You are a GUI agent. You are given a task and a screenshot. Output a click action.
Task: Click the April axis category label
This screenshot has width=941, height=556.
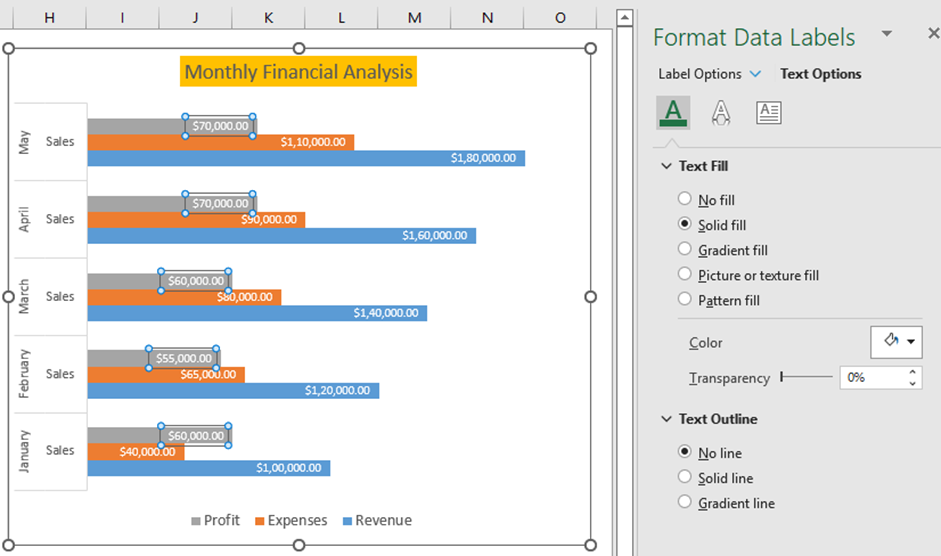[24, 219]
